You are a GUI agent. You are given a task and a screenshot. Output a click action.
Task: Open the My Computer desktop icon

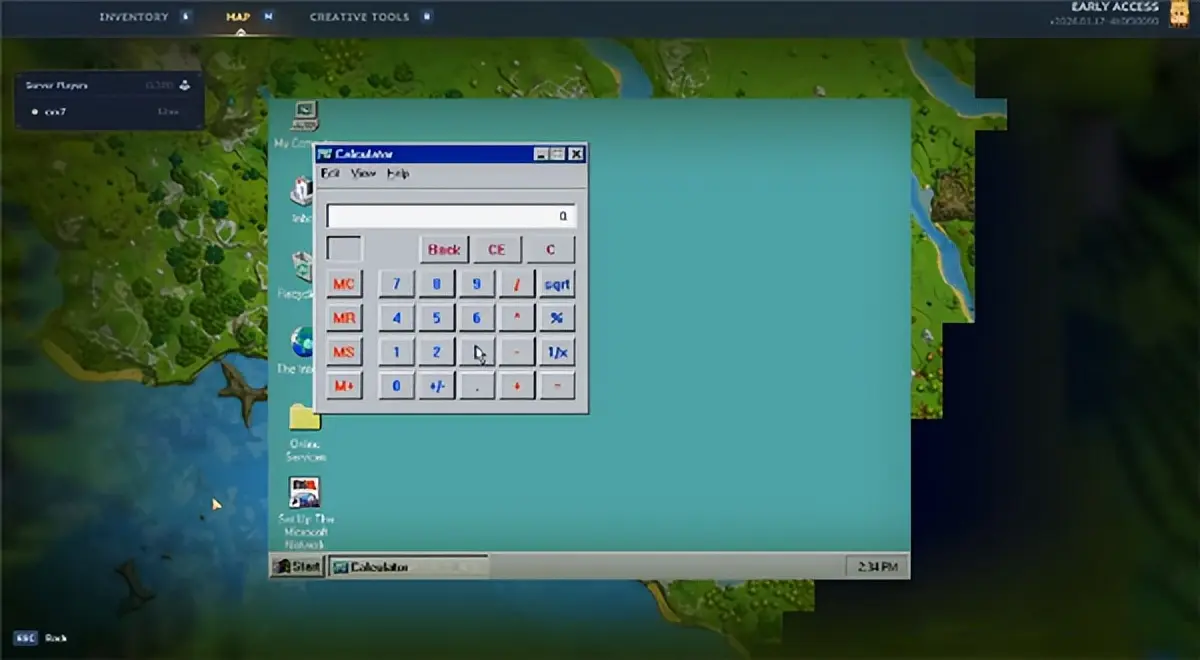[304, 116]
